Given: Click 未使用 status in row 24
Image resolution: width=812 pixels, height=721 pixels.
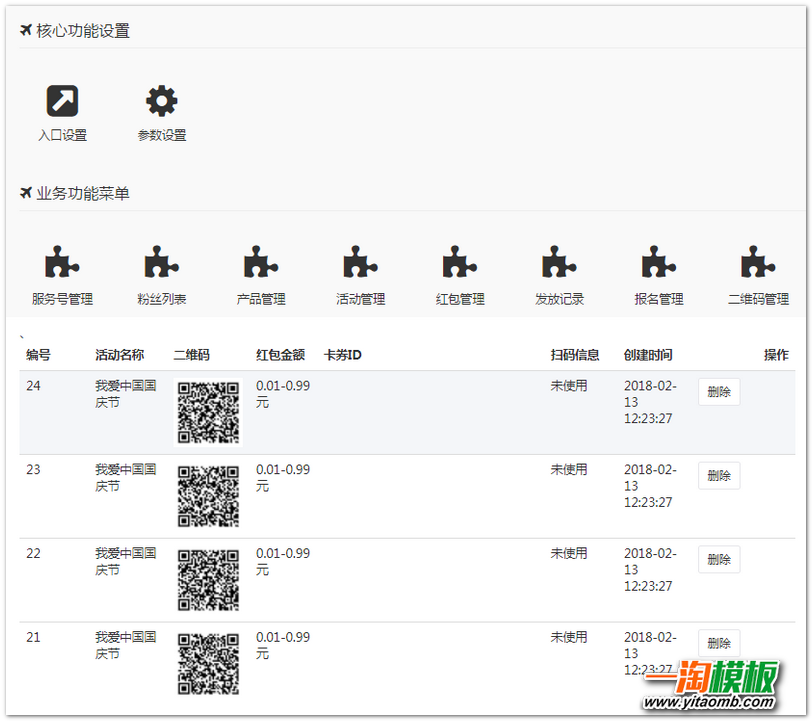Looking at the screenshot, I should point(569,386).
